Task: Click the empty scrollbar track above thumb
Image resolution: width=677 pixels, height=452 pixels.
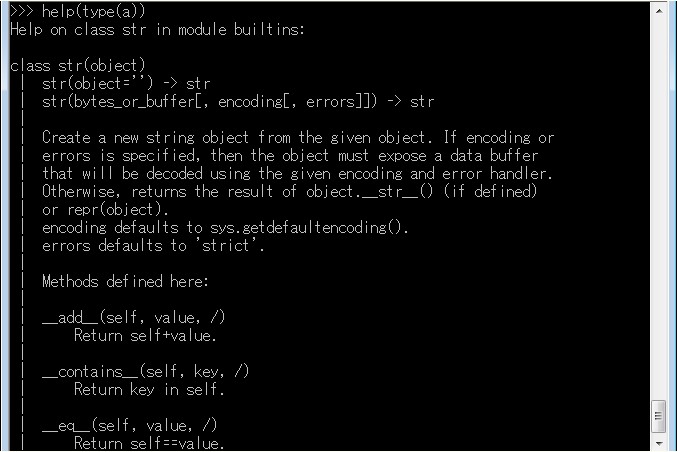Action: [659, 209]
